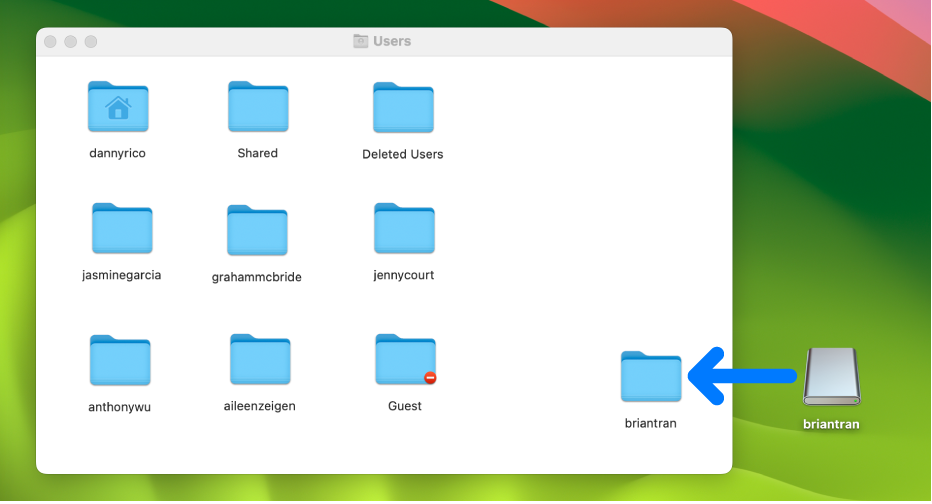Click the folder proxy icon beside the Users title

pos(361,41)
